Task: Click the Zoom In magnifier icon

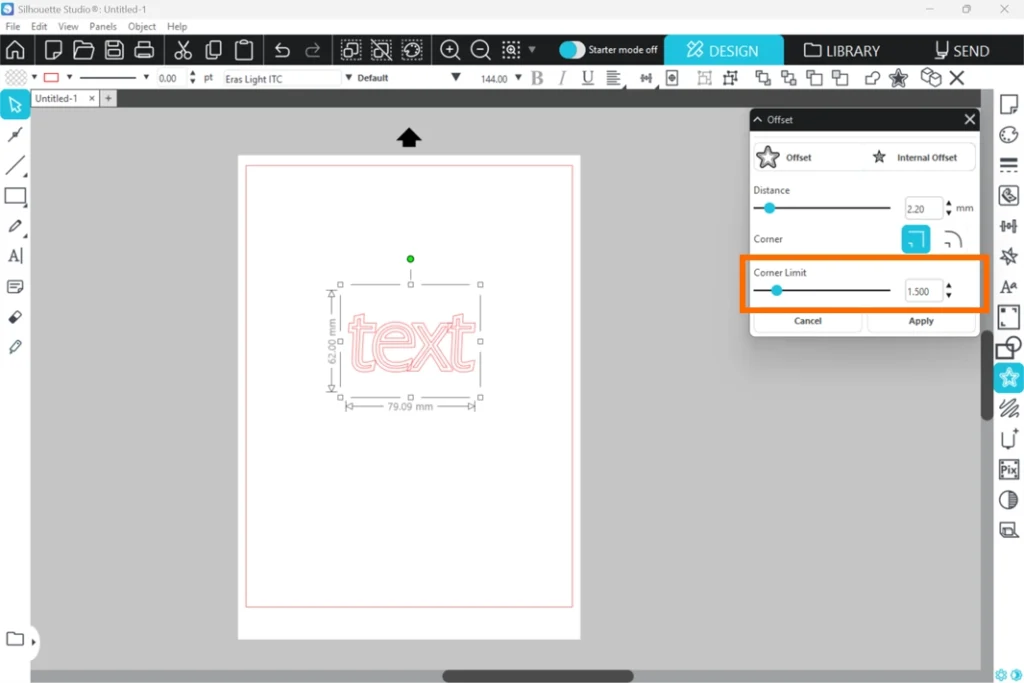Action: click(450, 50)
